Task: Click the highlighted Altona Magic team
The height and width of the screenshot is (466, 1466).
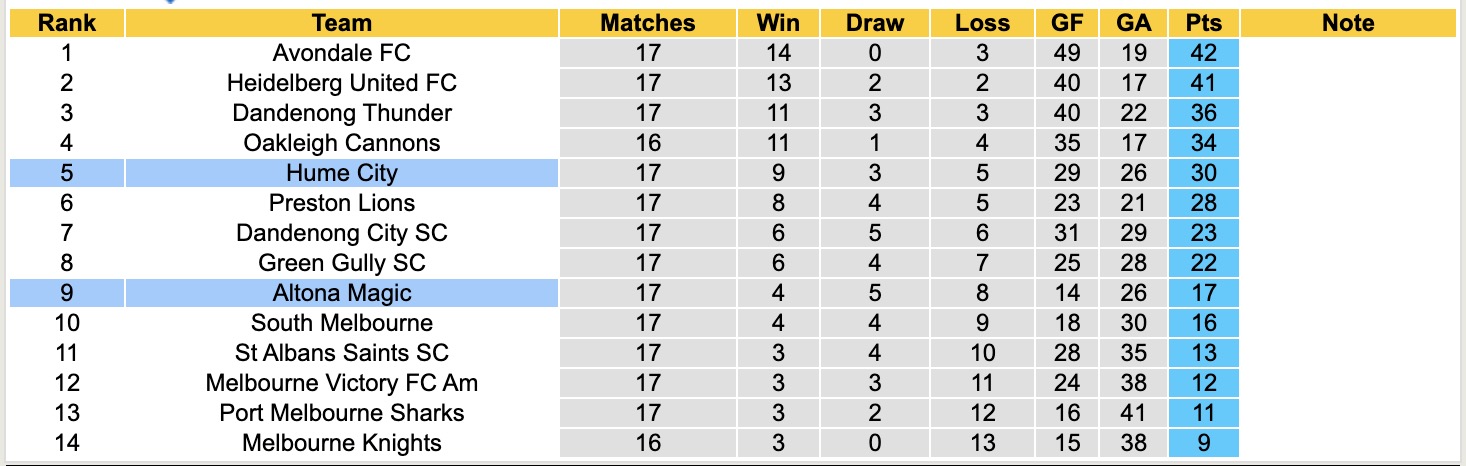Action: coord(341,293)
